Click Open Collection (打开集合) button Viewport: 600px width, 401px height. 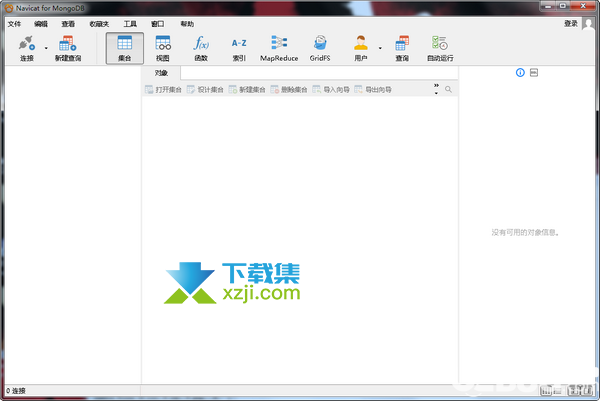click(163, 90)
